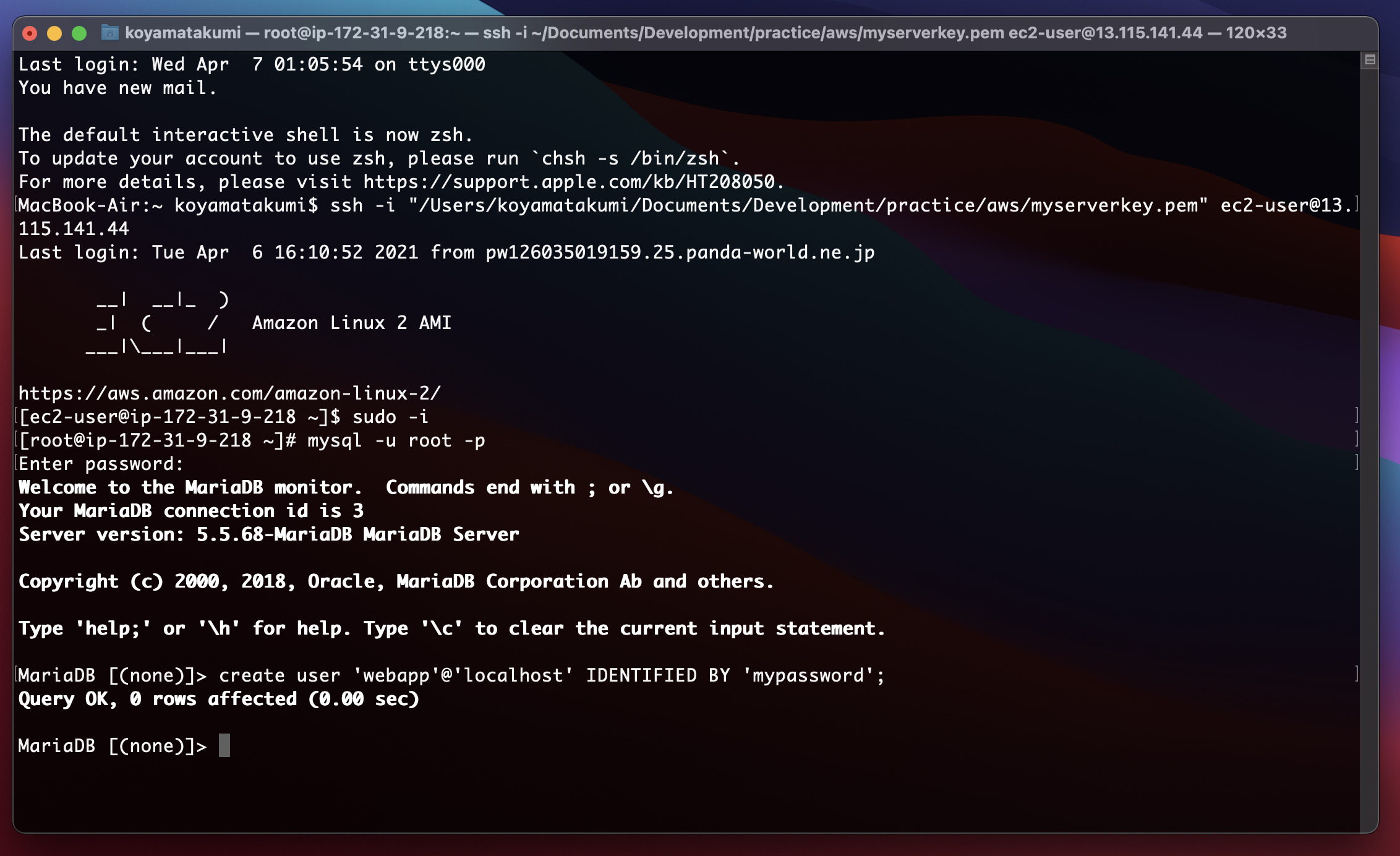Close the terminal window with red button
Image resolution: width=1400 pixels, height=856 pixels.
[x=30, y=33]
